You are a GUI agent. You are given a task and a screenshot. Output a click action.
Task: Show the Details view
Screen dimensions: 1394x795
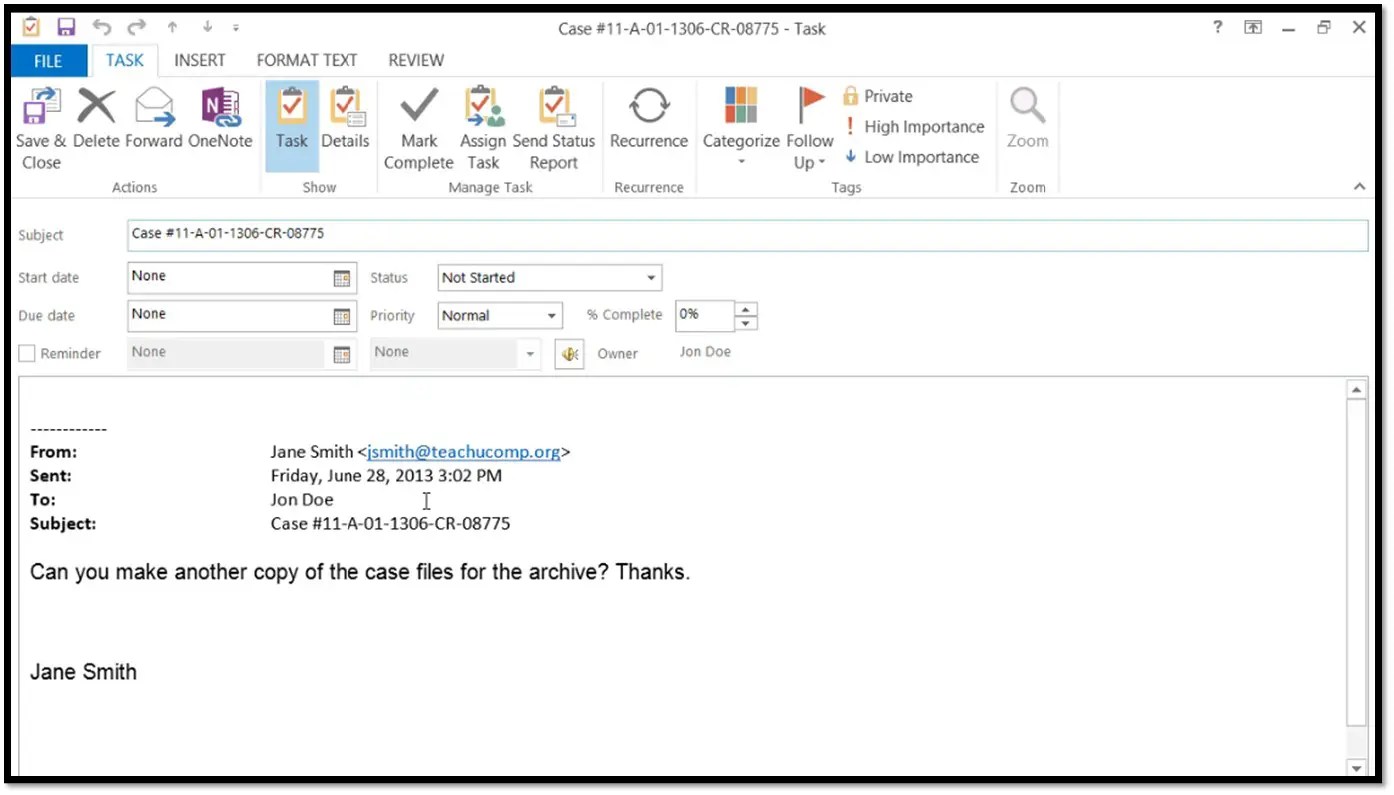[x=346, y=119]
